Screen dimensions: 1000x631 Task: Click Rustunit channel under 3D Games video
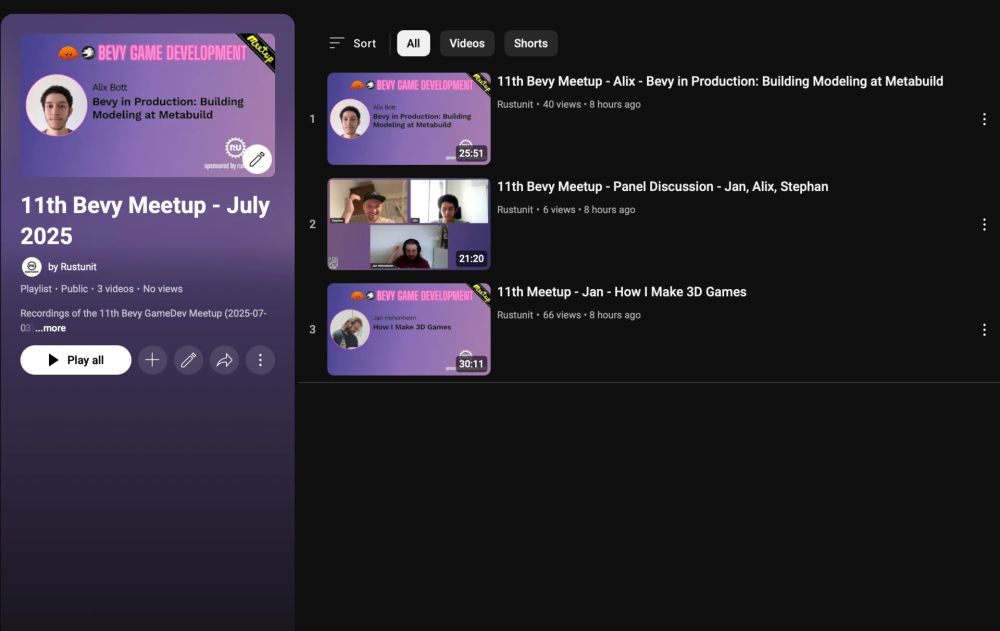(x=515, y=315)
